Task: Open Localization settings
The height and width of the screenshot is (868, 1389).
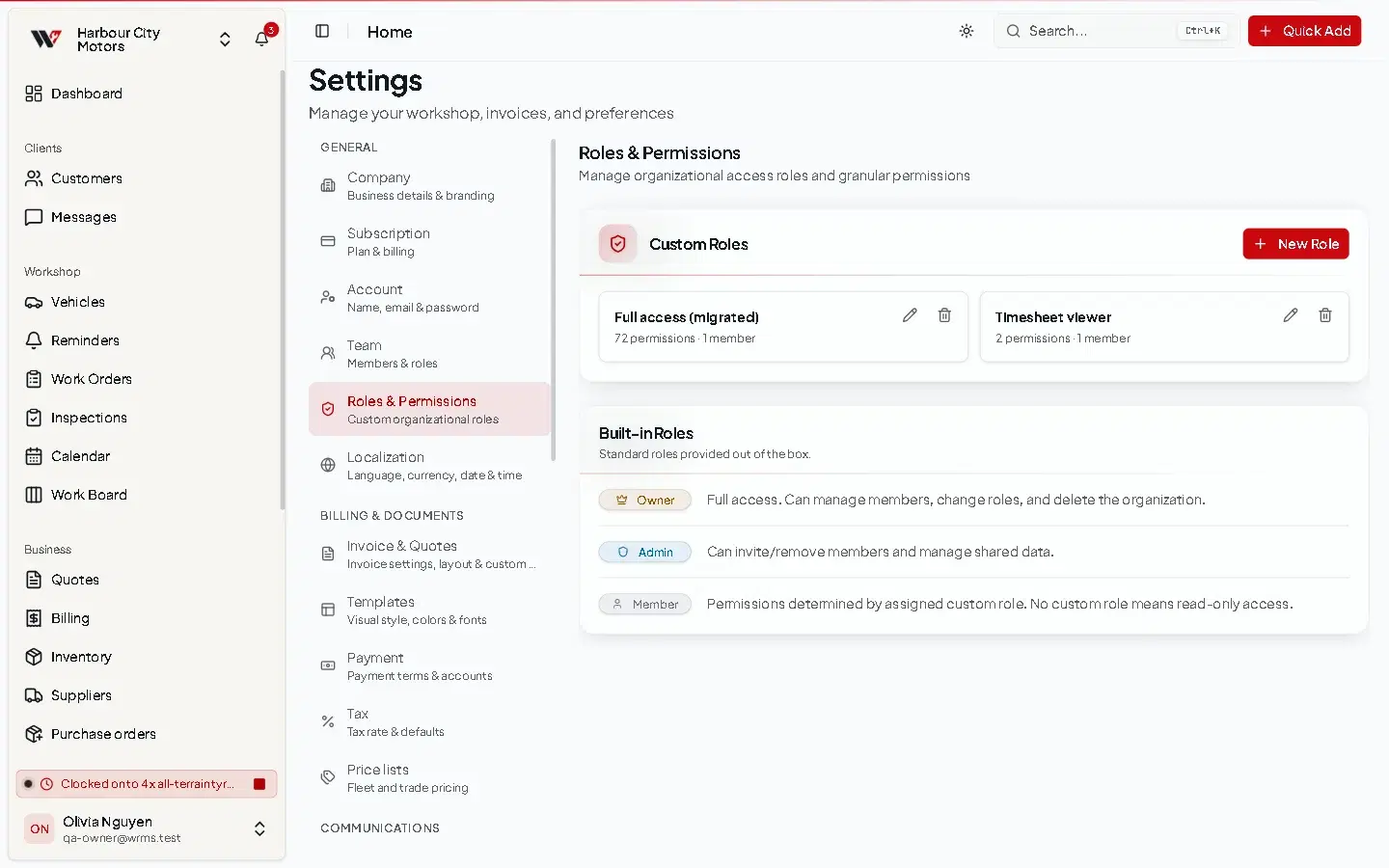Action: [x=428, y=466]
